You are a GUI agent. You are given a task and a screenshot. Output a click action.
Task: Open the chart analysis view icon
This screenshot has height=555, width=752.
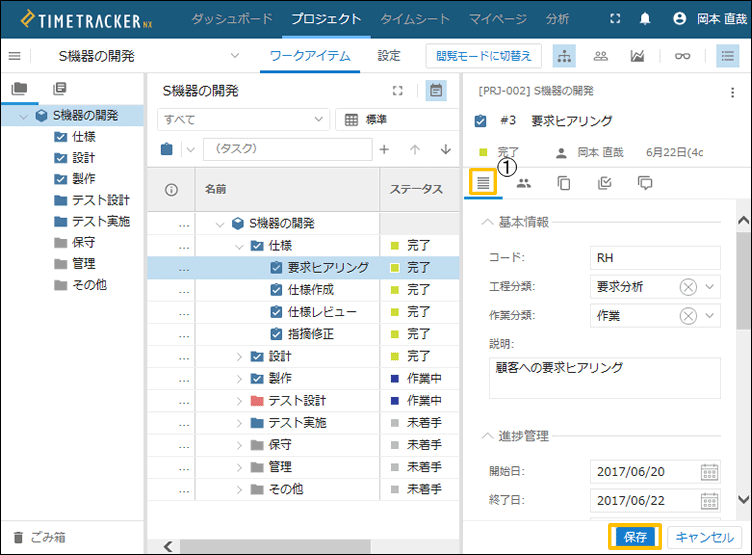click(x=637, y=56)
